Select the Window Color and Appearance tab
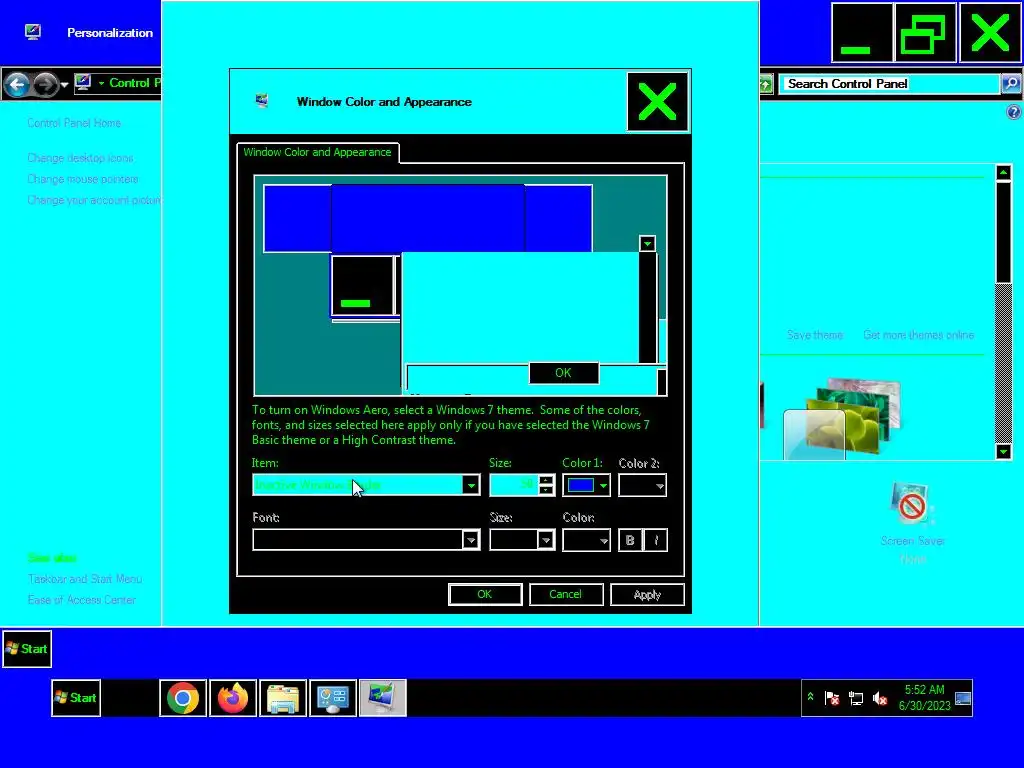 [x=317, y=152]
